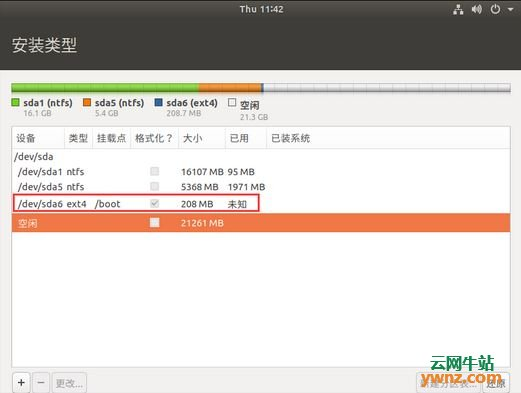Open the power icon in top bar
This screenshot has width=521, height=393.
(495, 9)
